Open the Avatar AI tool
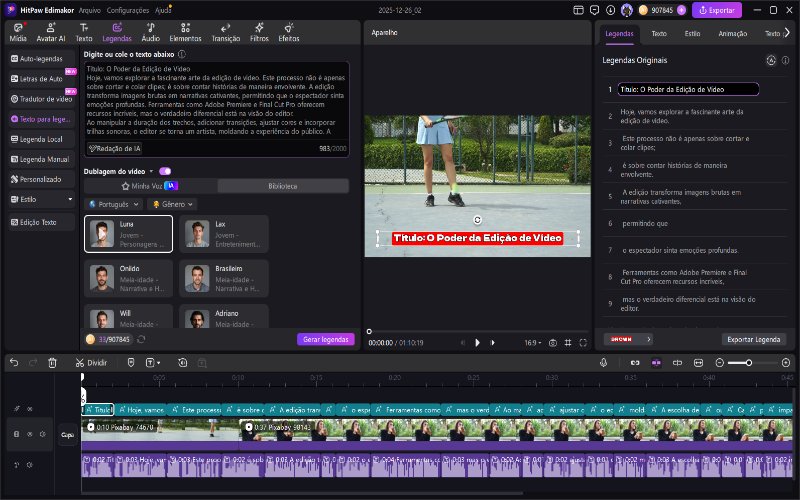The image size is (800, 500). tap(49, 30)
